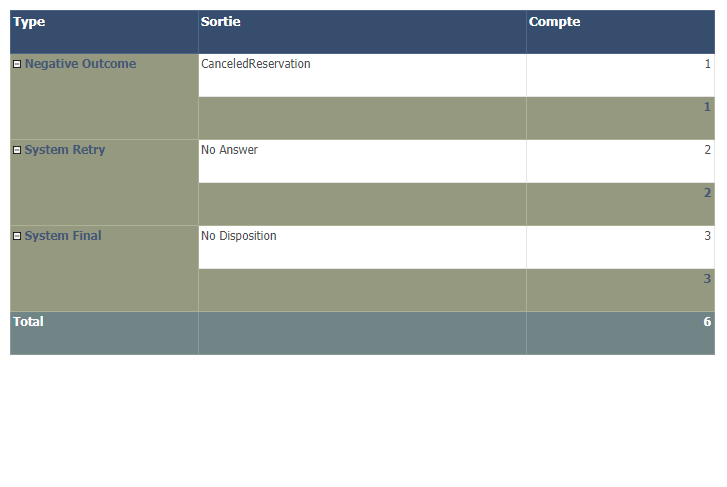This screenshot has height=487, width=727.
Task: Sort by the Type column header
Action: pos(29,22)
